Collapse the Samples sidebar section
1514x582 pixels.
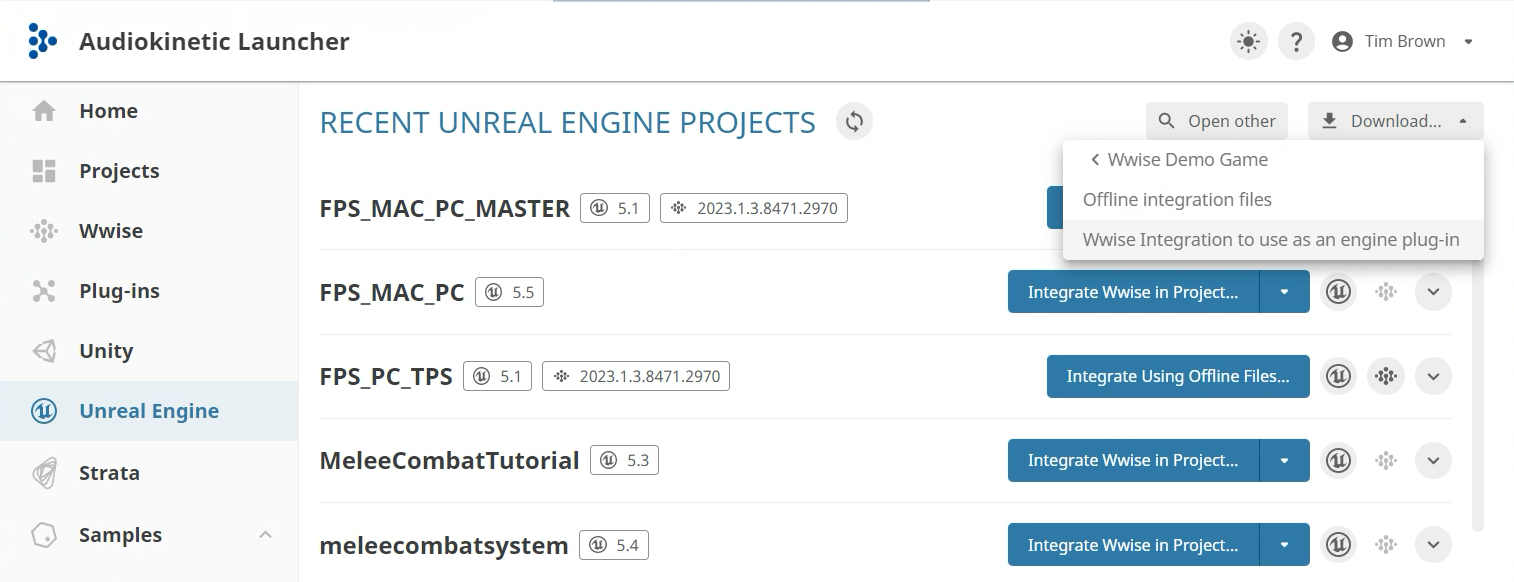click(x=265, y=535)
